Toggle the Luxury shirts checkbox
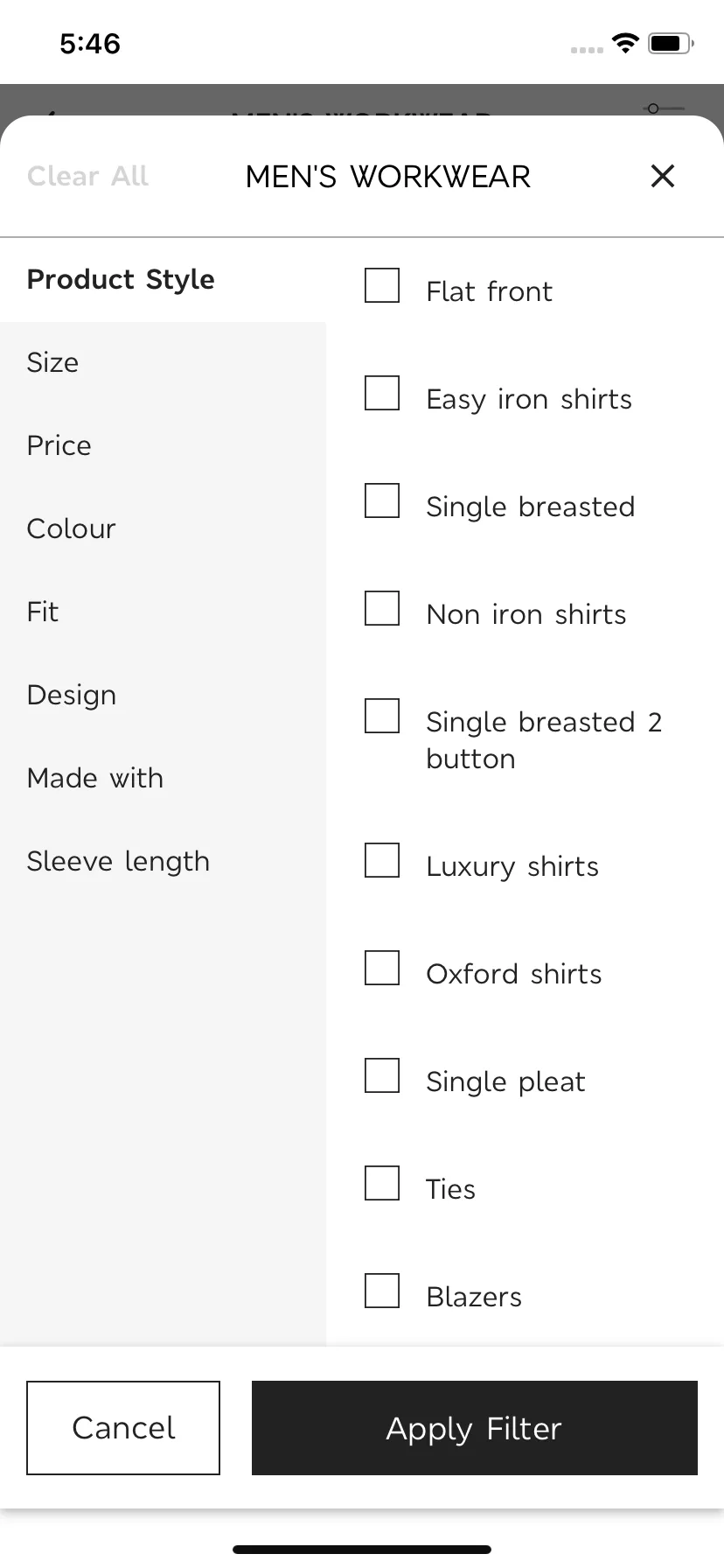The width and height of the screenshot is (724, 1568). pos(382,860)
